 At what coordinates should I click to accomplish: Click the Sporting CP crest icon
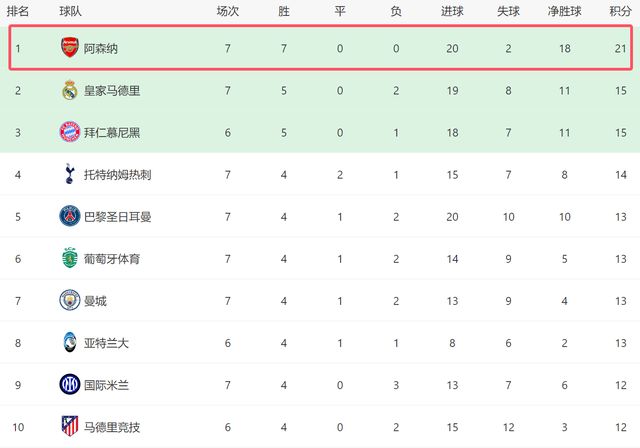68,259
